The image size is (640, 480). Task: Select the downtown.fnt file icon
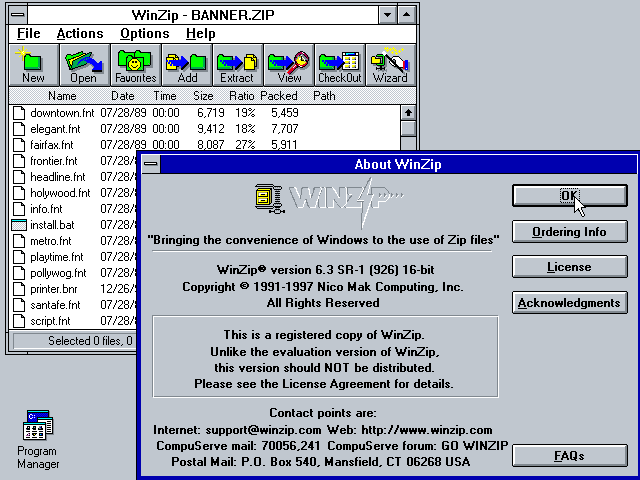pyautogui.click(x=19, y=113)
